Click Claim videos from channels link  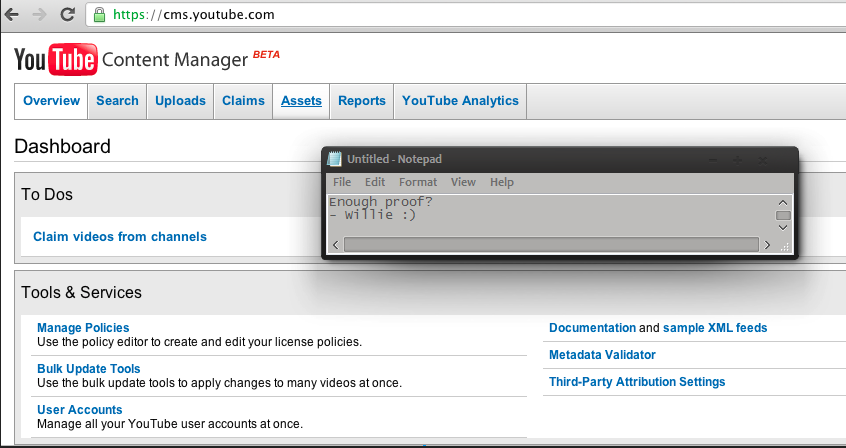pyautogui.click(x=120, y=236)
